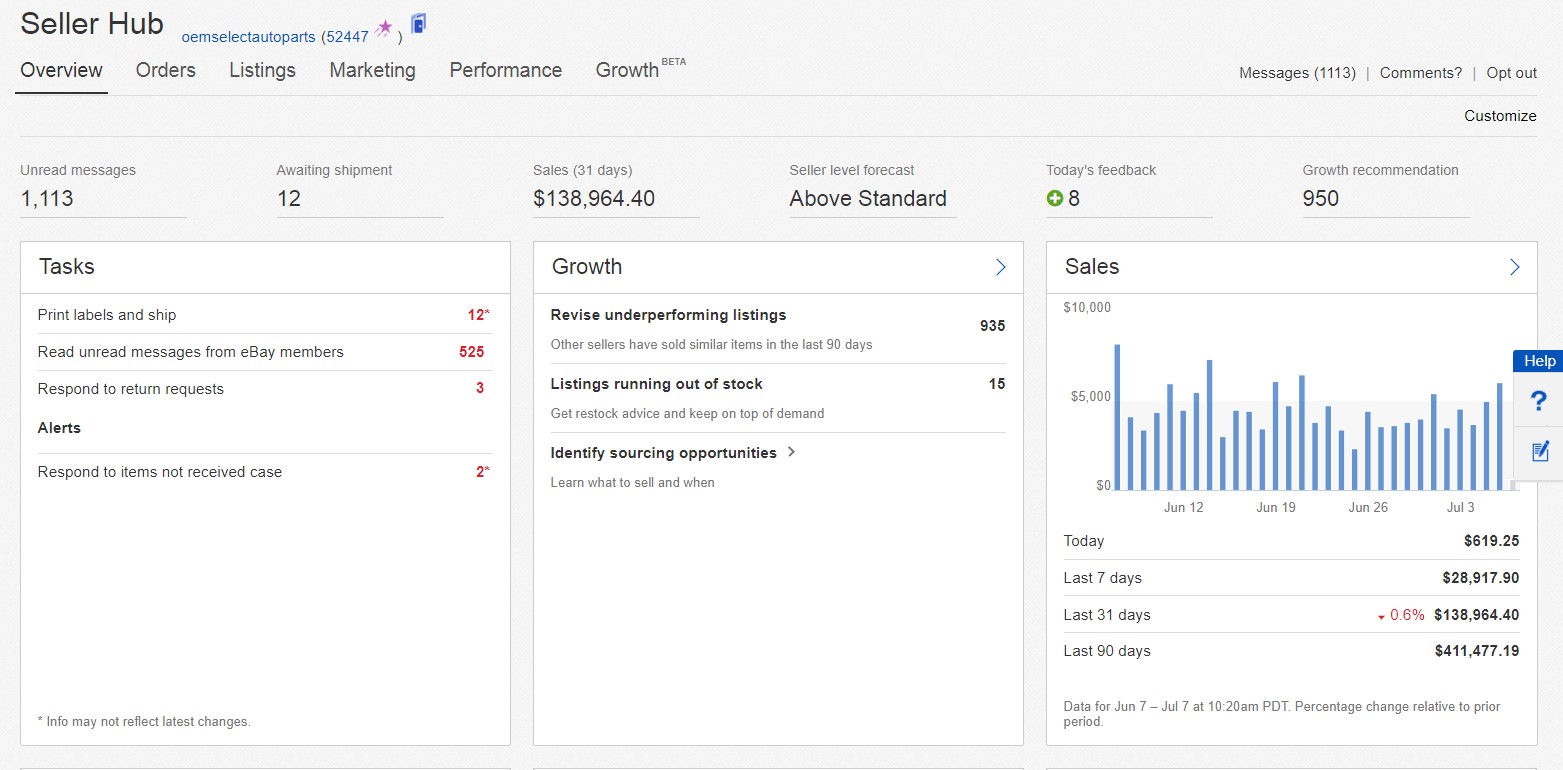Click the blue store icon beside seller name
This screenshot has width=1563, height=770.
tap(418, 24)
